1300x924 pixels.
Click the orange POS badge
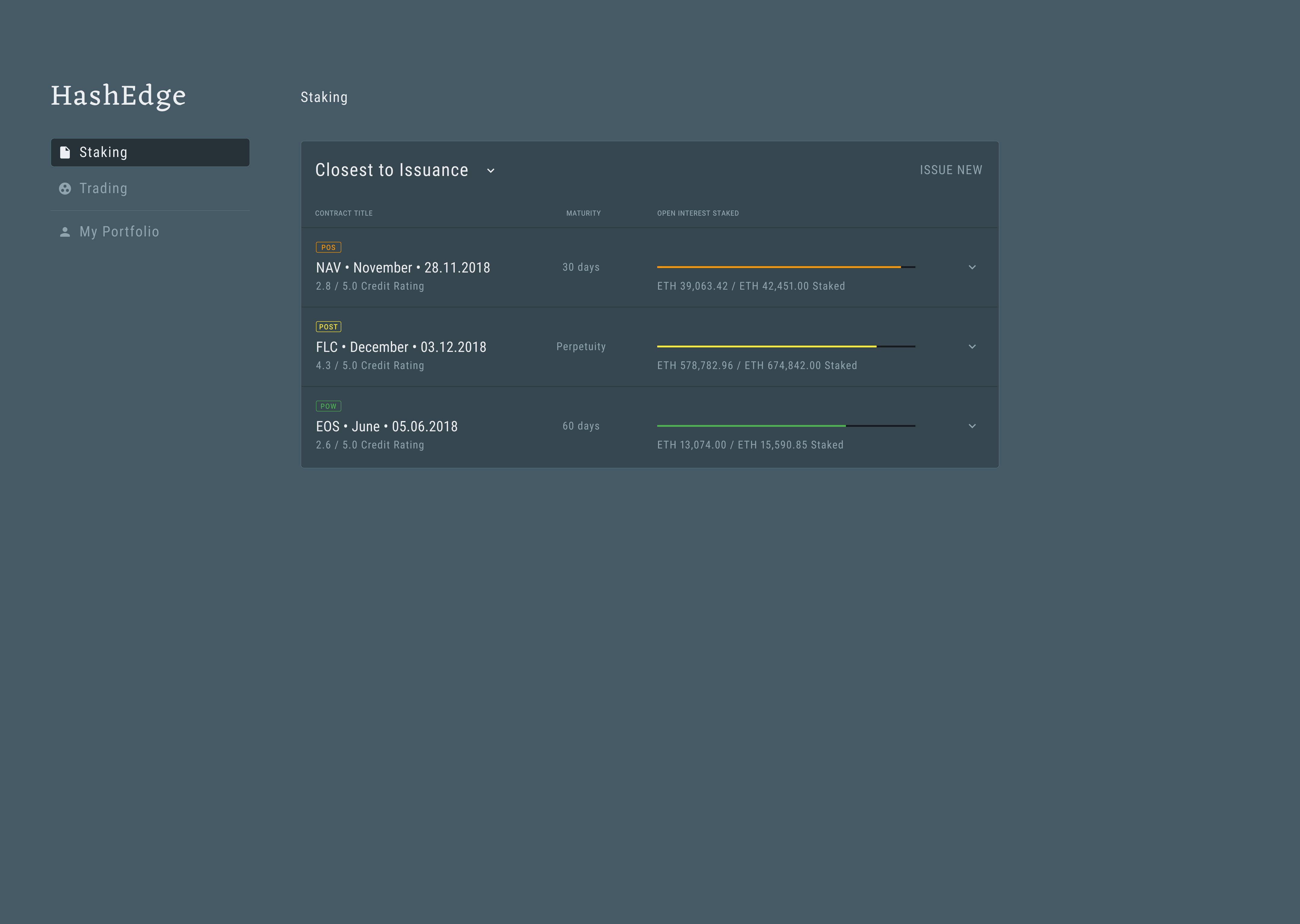click(x=328, y=248)
